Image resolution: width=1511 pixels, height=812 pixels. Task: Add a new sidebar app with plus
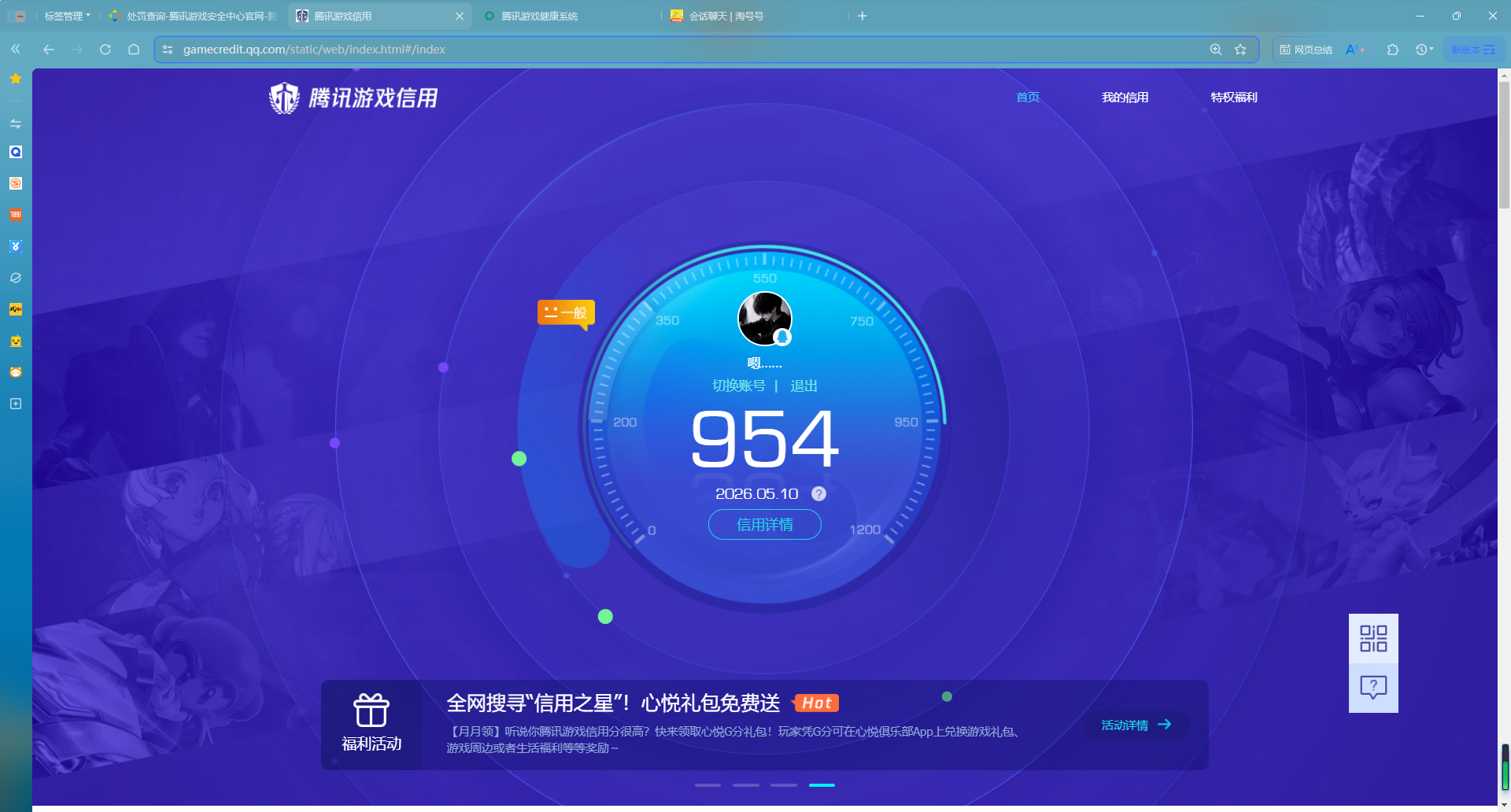16,404
